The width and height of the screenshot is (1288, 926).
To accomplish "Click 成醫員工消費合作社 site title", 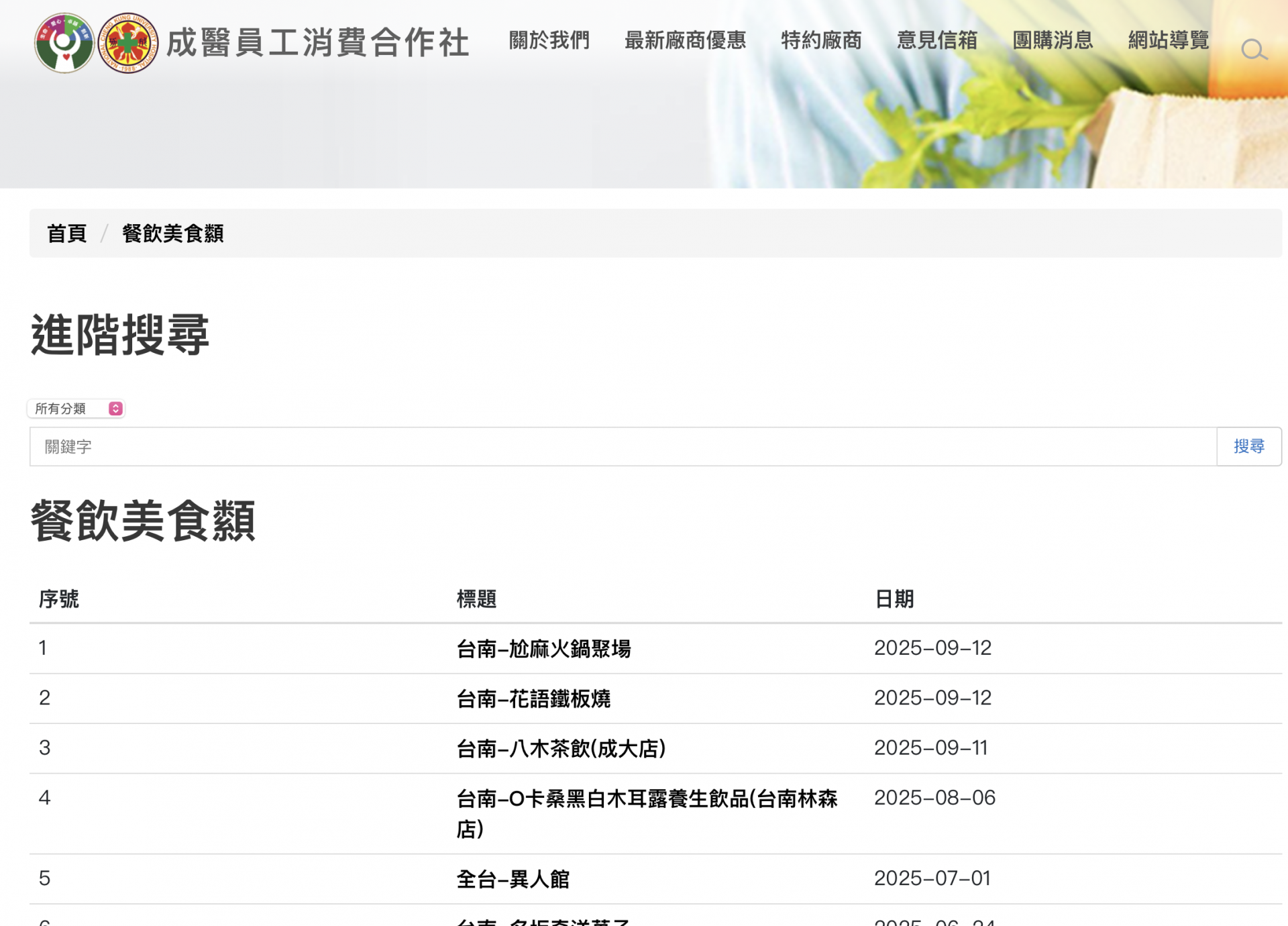I will (317, 43).
